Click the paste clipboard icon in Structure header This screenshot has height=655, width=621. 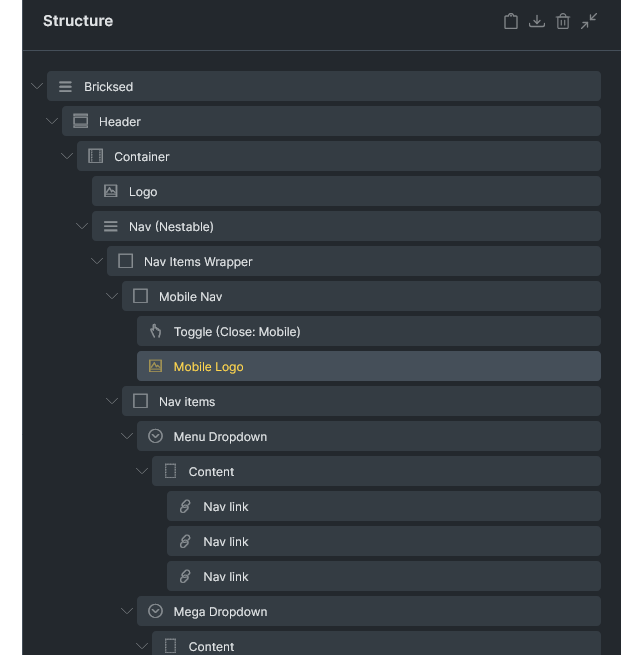510,21
